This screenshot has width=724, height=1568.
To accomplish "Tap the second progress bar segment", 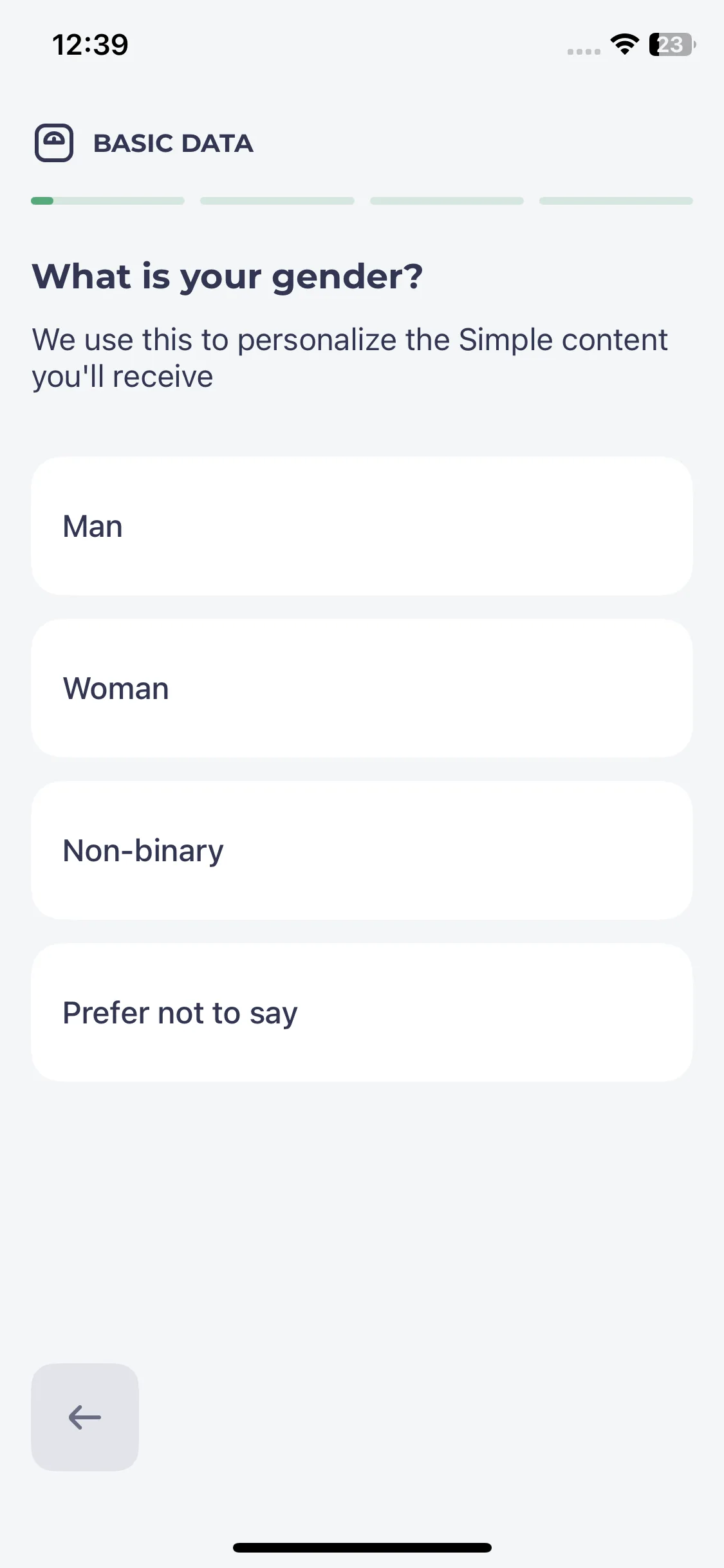I will (x=277, y=201).
